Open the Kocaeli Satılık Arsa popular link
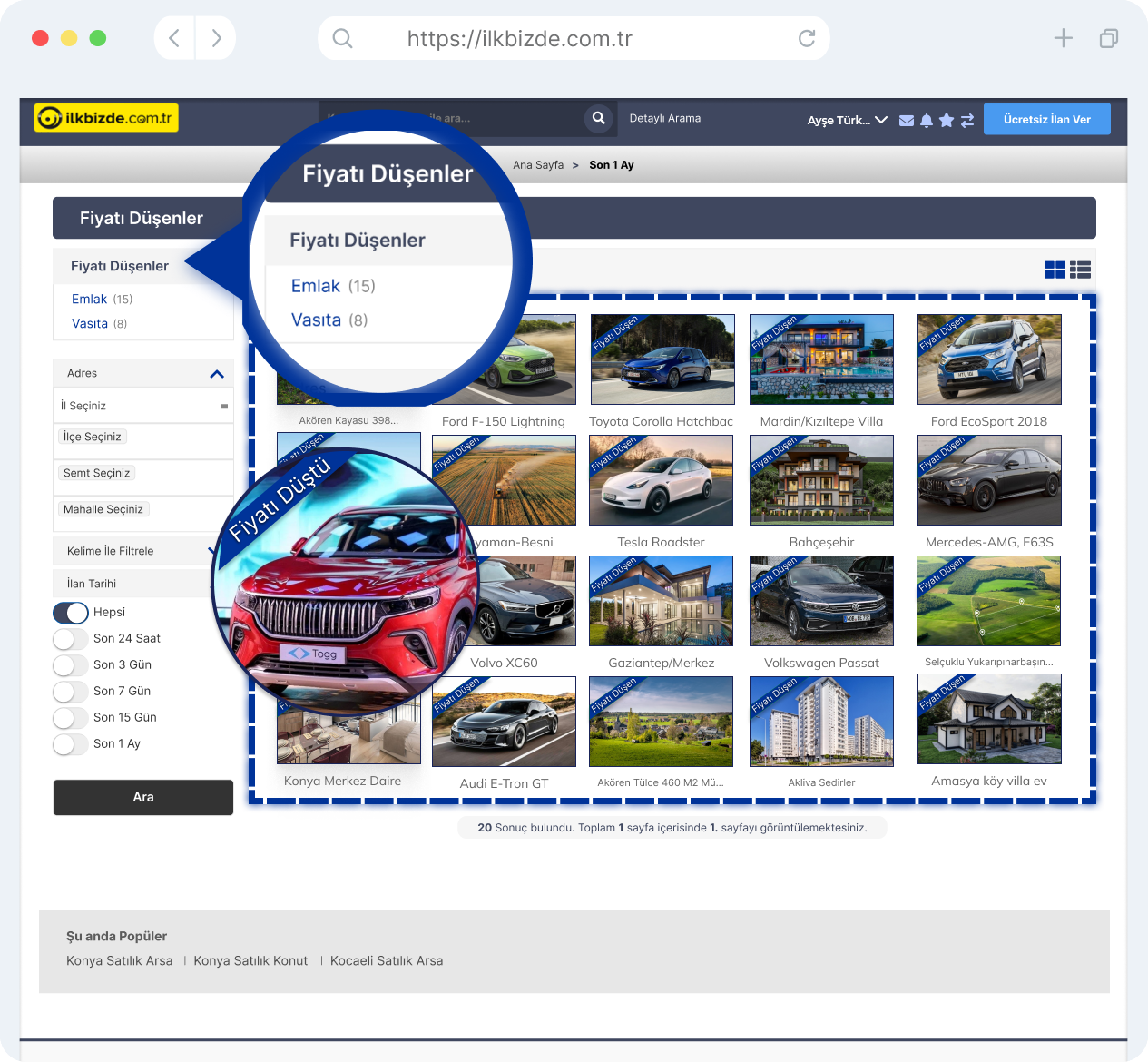 tap(387, 960)
